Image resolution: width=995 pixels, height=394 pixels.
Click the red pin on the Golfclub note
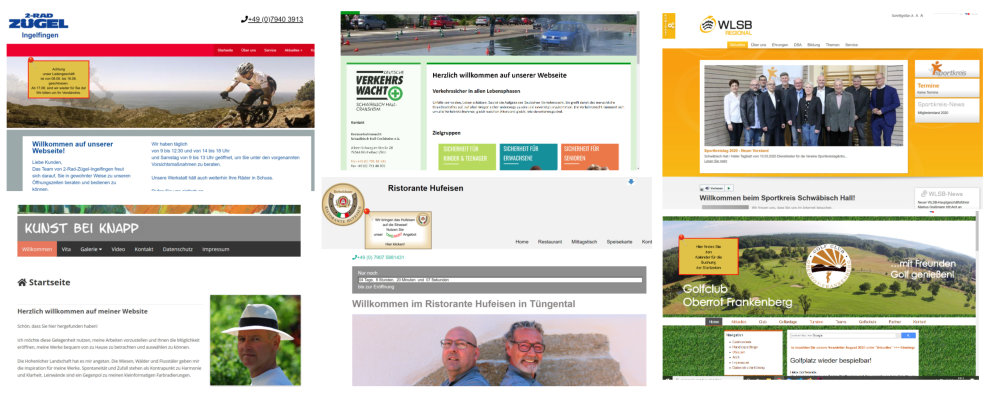pyautogui.click(x=681, y=238)
